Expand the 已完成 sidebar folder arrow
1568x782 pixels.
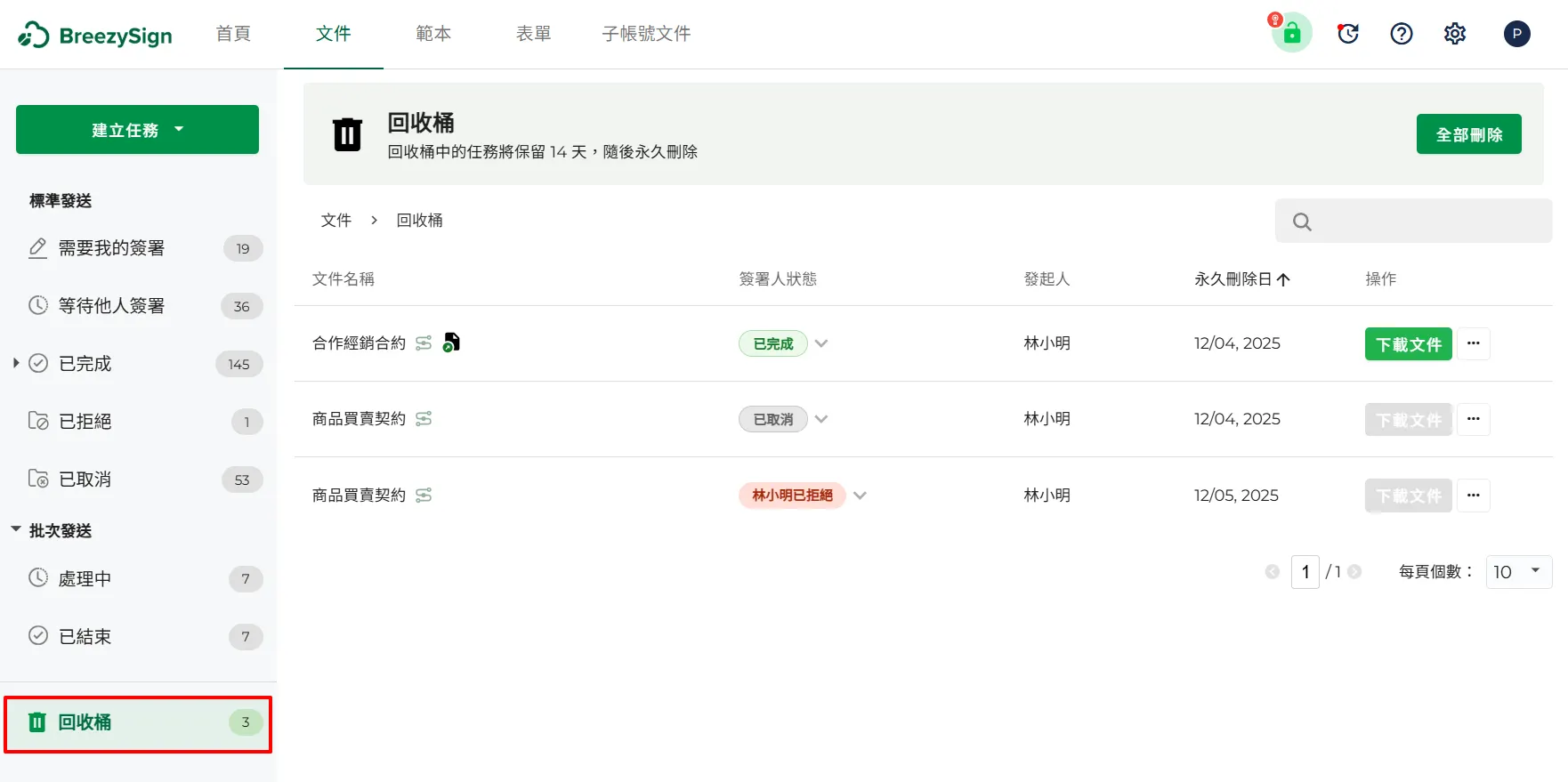16,363
